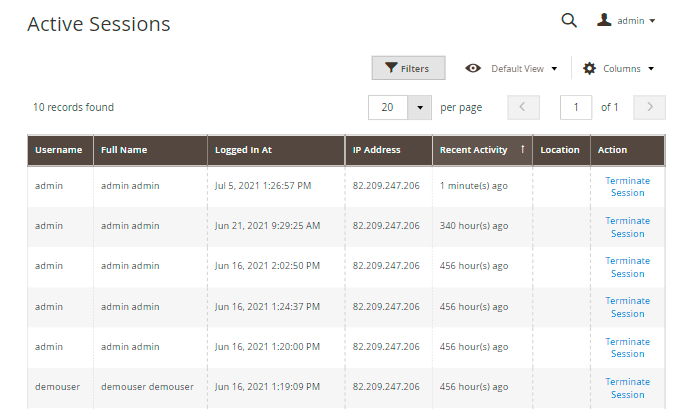Sort by Username column header

click(59, 150)
